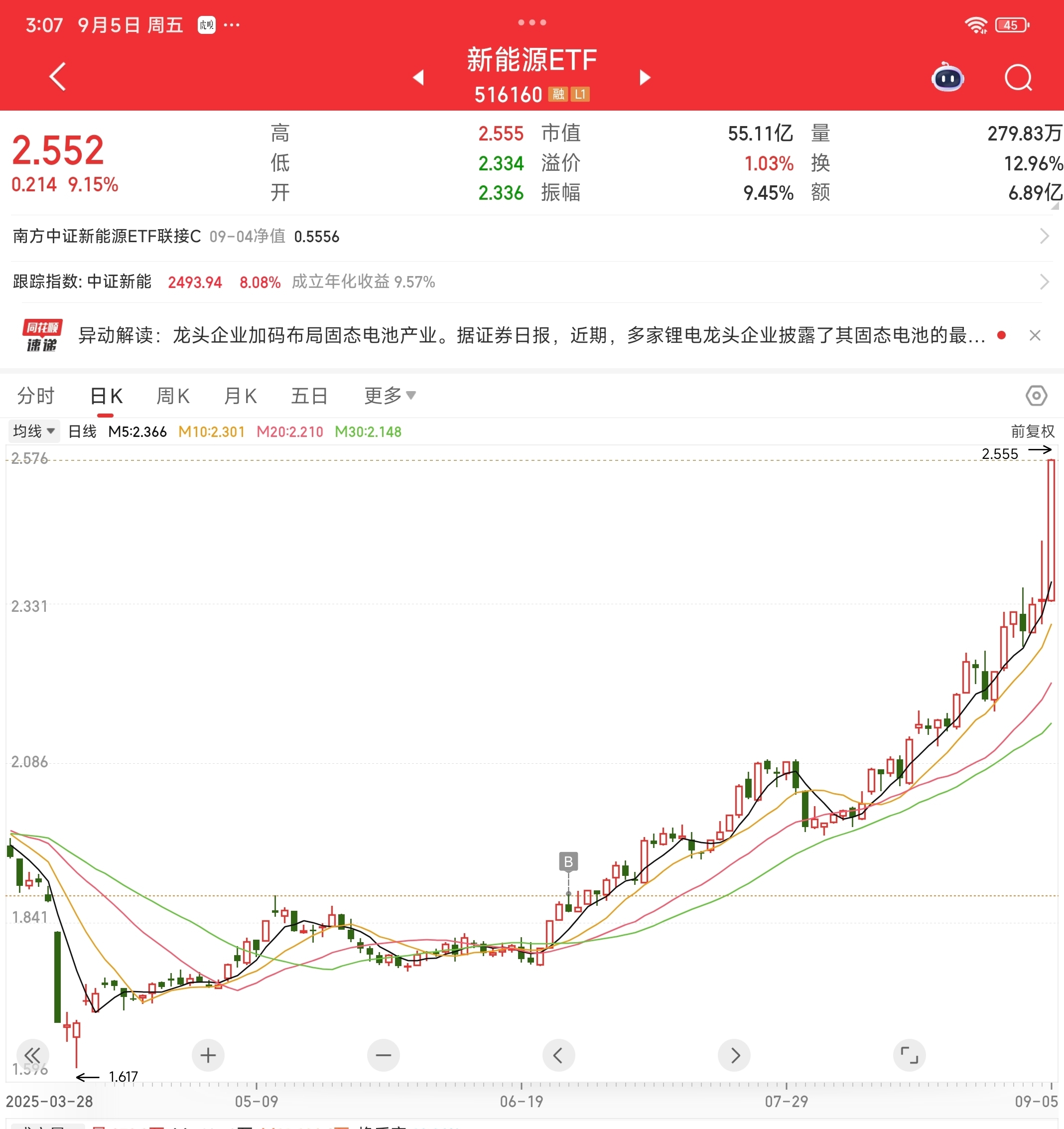This screenshot has width=1064, height=1129.
Task: Tap the three dots at top center
Action: 532,23
